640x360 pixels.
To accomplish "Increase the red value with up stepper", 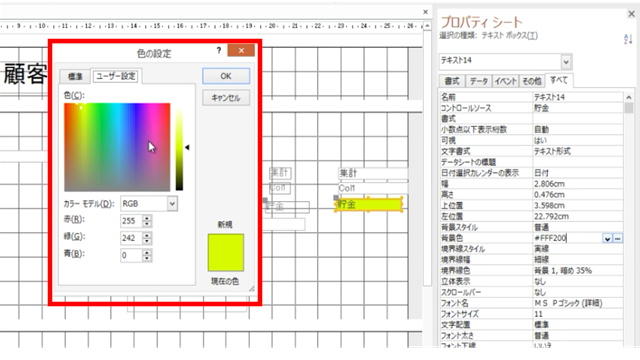I will (147, 218).
